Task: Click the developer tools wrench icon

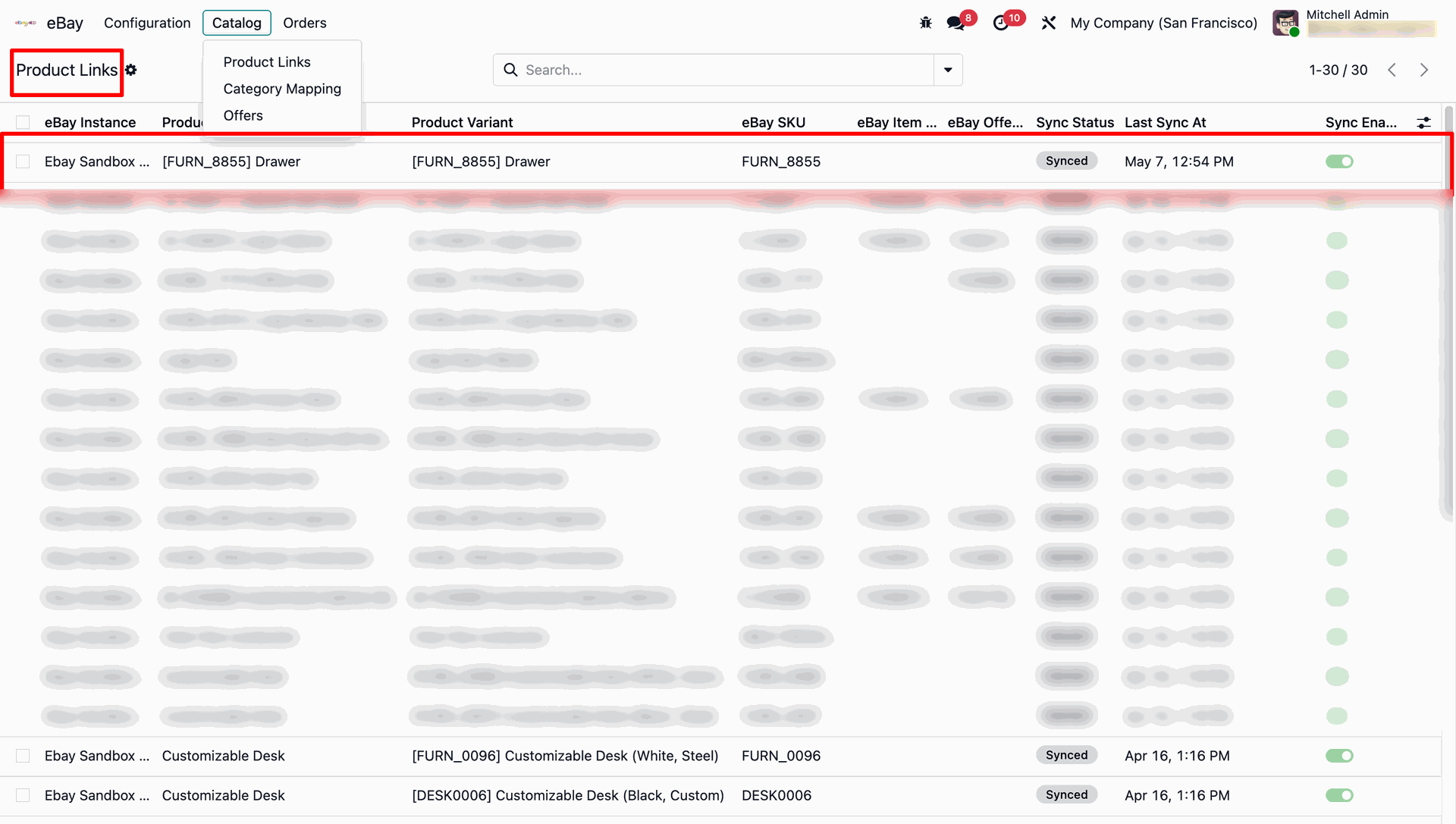Action: pyautogui.click(x=1049, y=23)
